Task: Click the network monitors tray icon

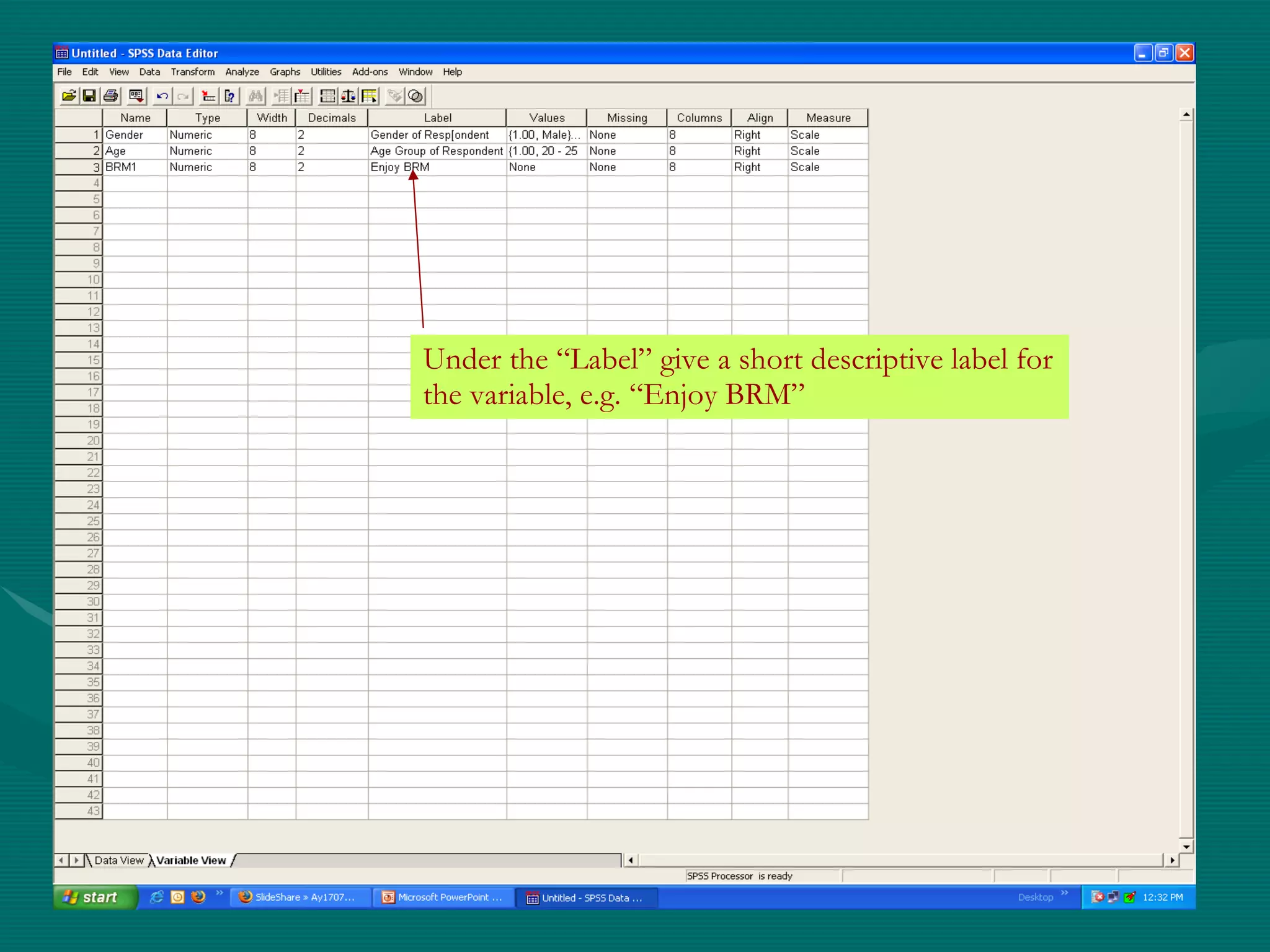Action: 1114,897
